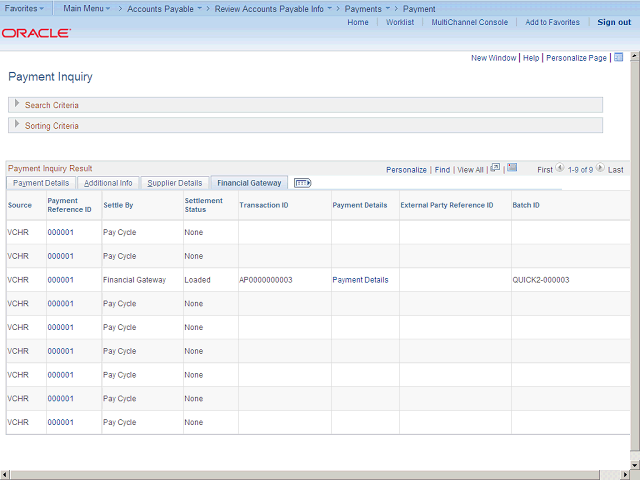Screen dimensions: 640x480
Task: Click the Sign out link
Action: 614,22
